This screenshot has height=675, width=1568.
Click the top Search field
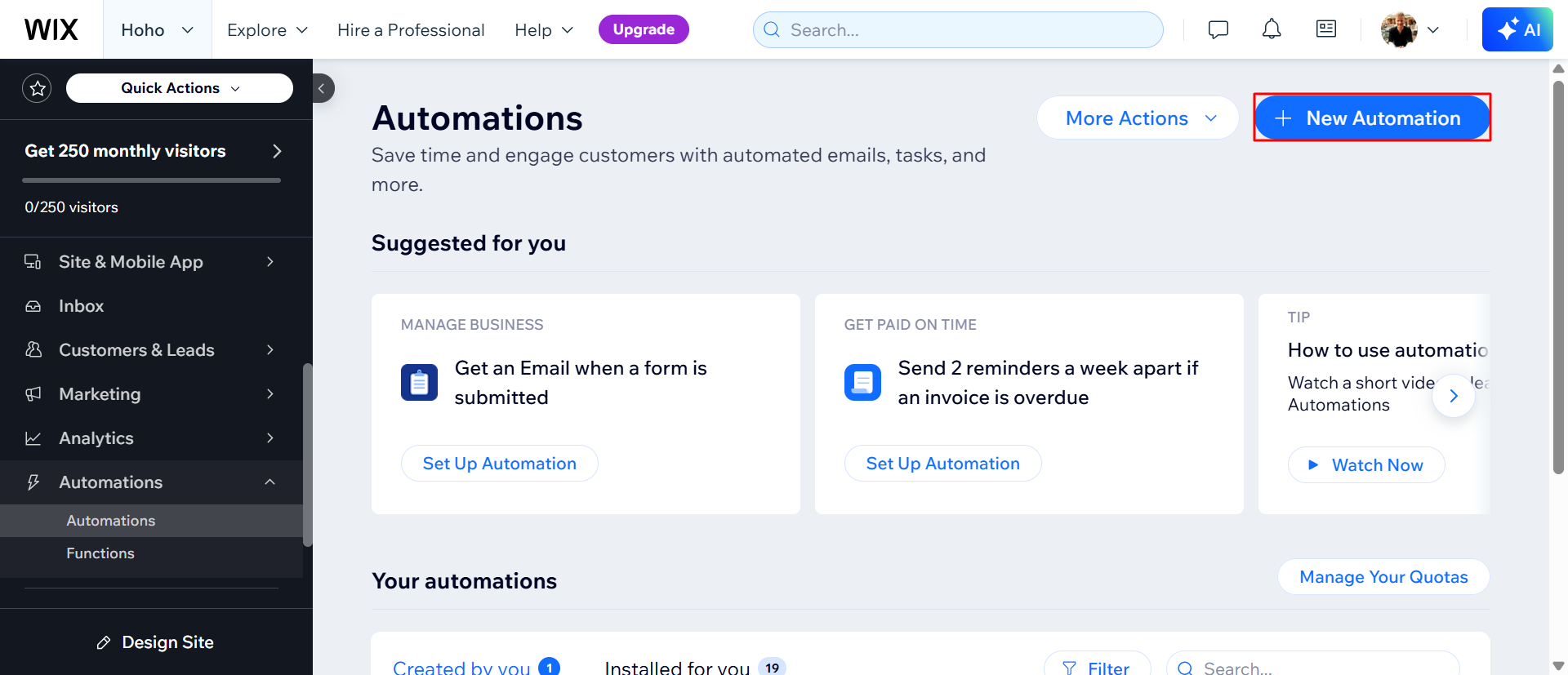(x=958, y=30)
